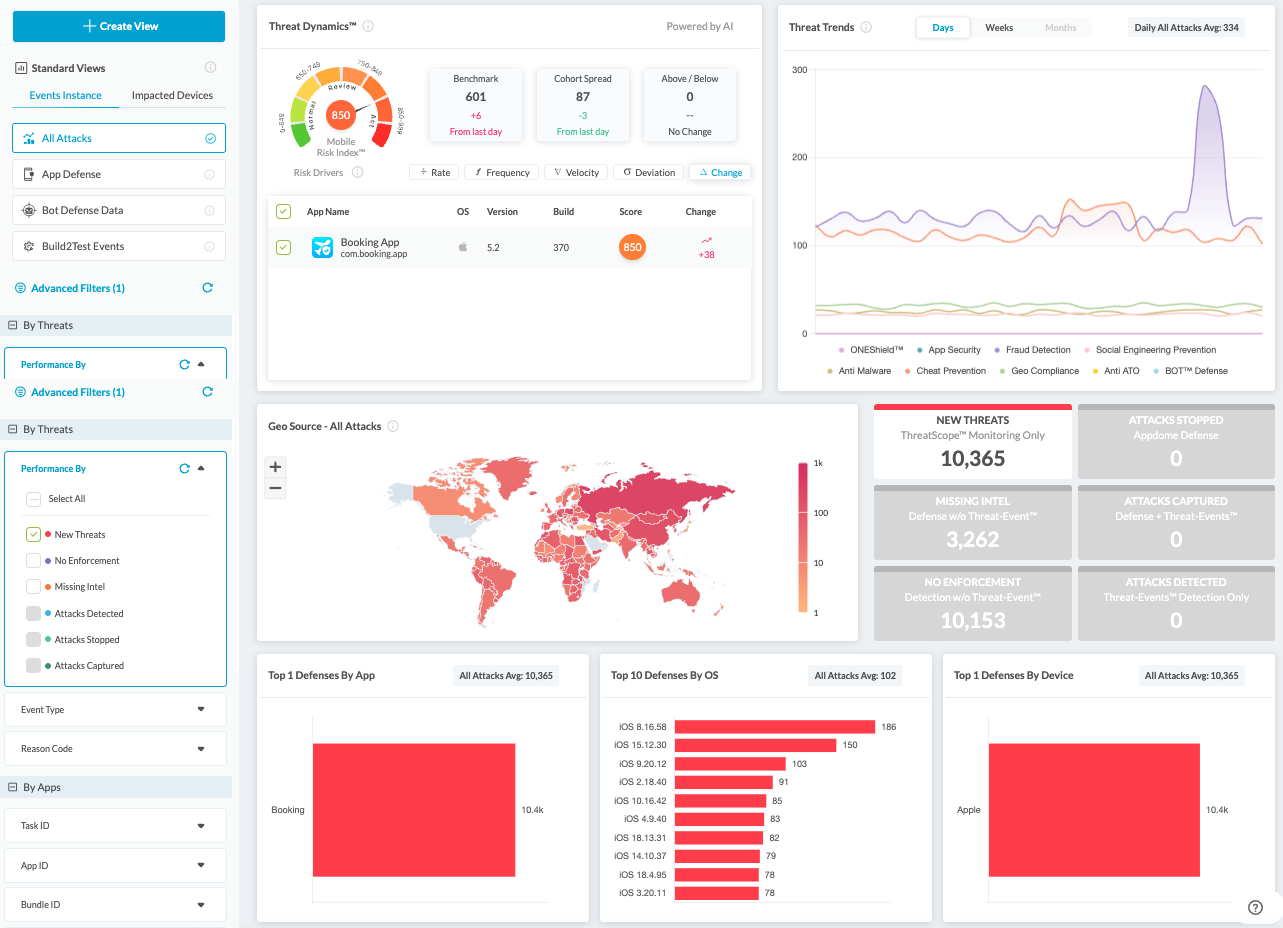The width and height of the screenshot is (1283, 928).
Task: Collapse the By Apps section
Action: (14, 788)
